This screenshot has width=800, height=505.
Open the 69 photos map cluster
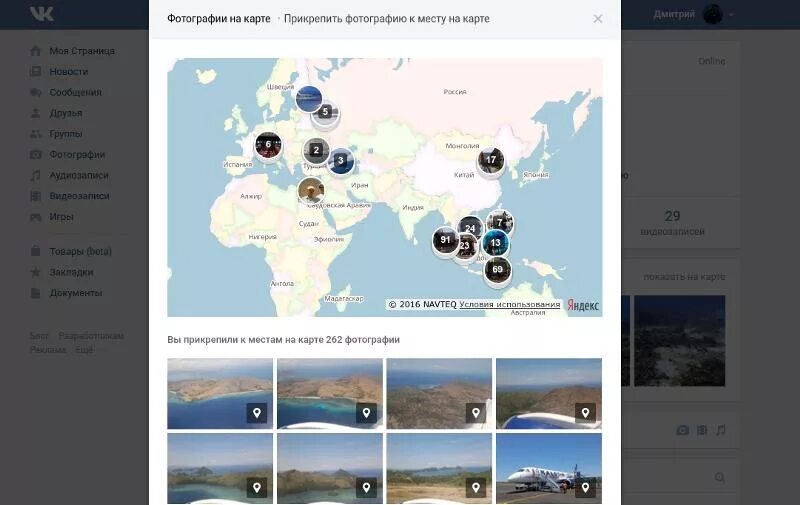click(x=497, y=269)
